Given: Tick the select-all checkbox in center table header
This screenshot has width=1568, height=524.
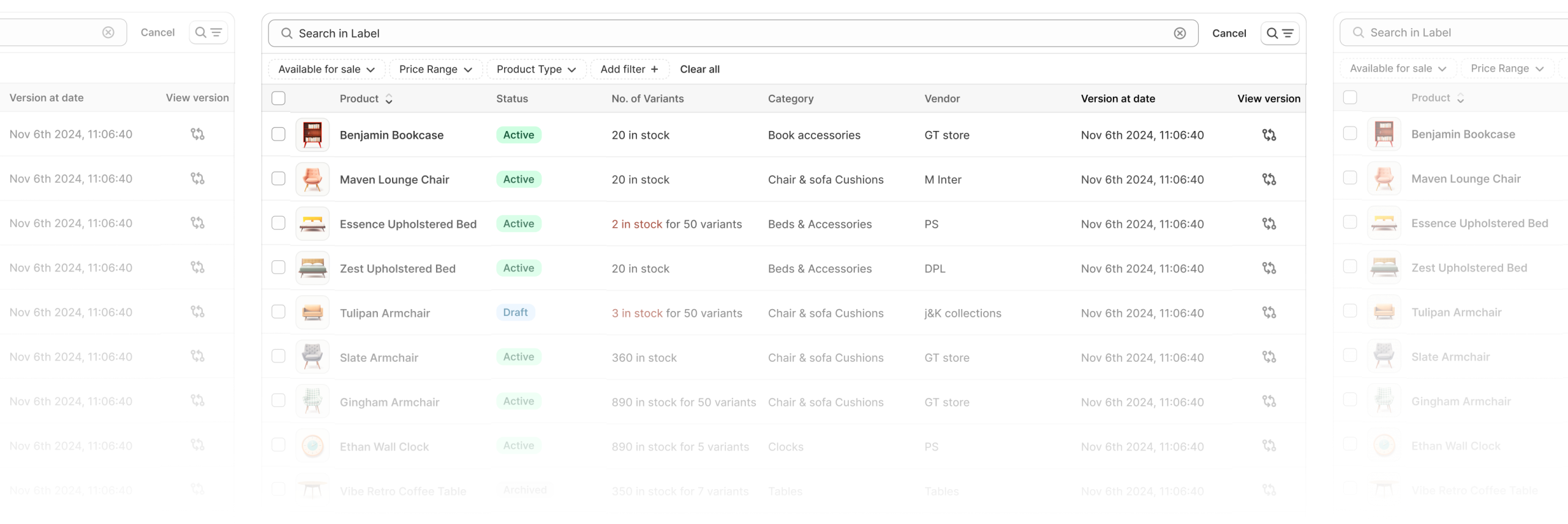Looking at the screenshot, I should (278, 99).
